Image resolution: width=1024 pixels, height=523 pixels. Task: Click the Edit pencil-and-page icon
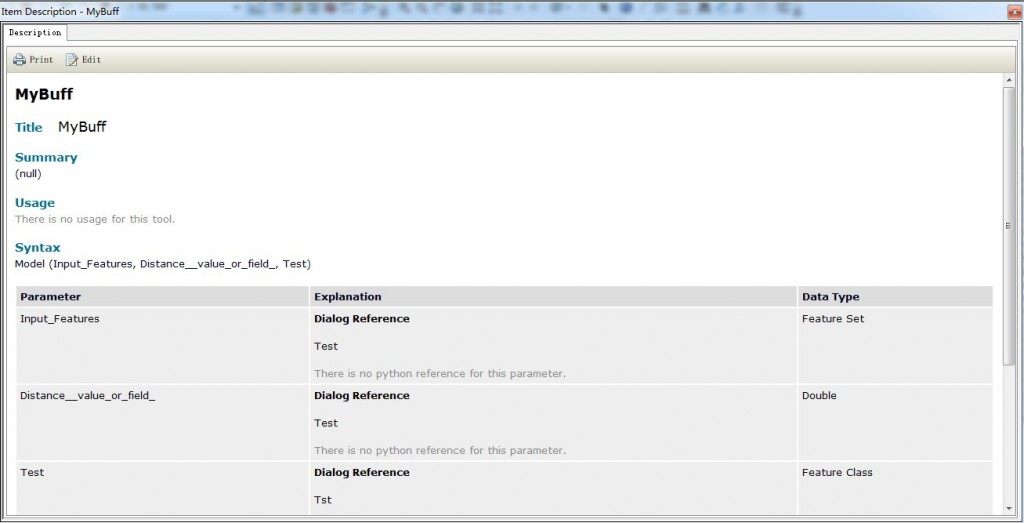[72, 60]
